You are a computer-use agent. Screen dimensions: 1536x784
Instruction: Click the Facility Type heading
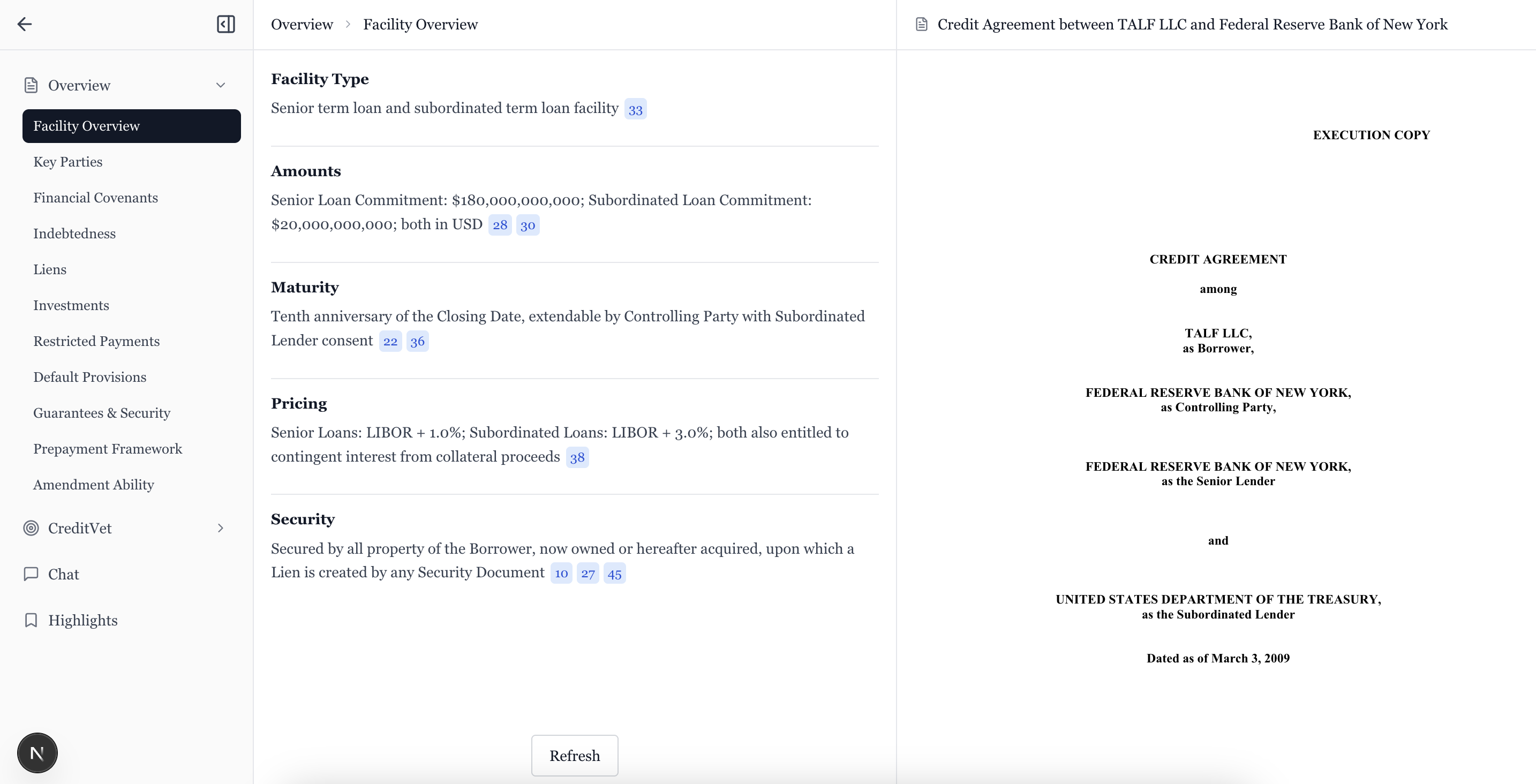[320, 79]
